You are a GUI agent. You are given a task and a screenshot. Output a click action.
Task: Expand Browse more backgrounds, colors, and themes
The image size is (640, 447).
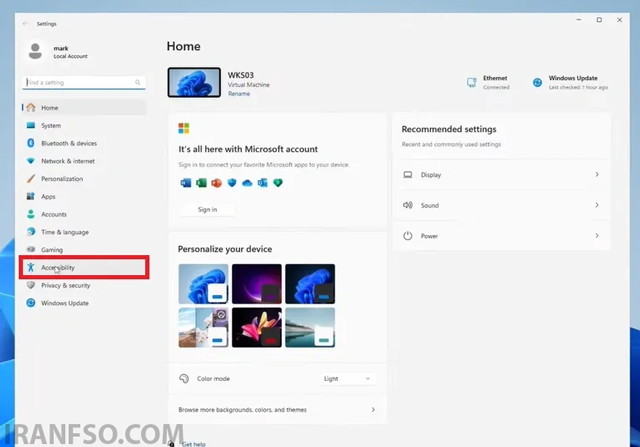[x=278, y=410]
